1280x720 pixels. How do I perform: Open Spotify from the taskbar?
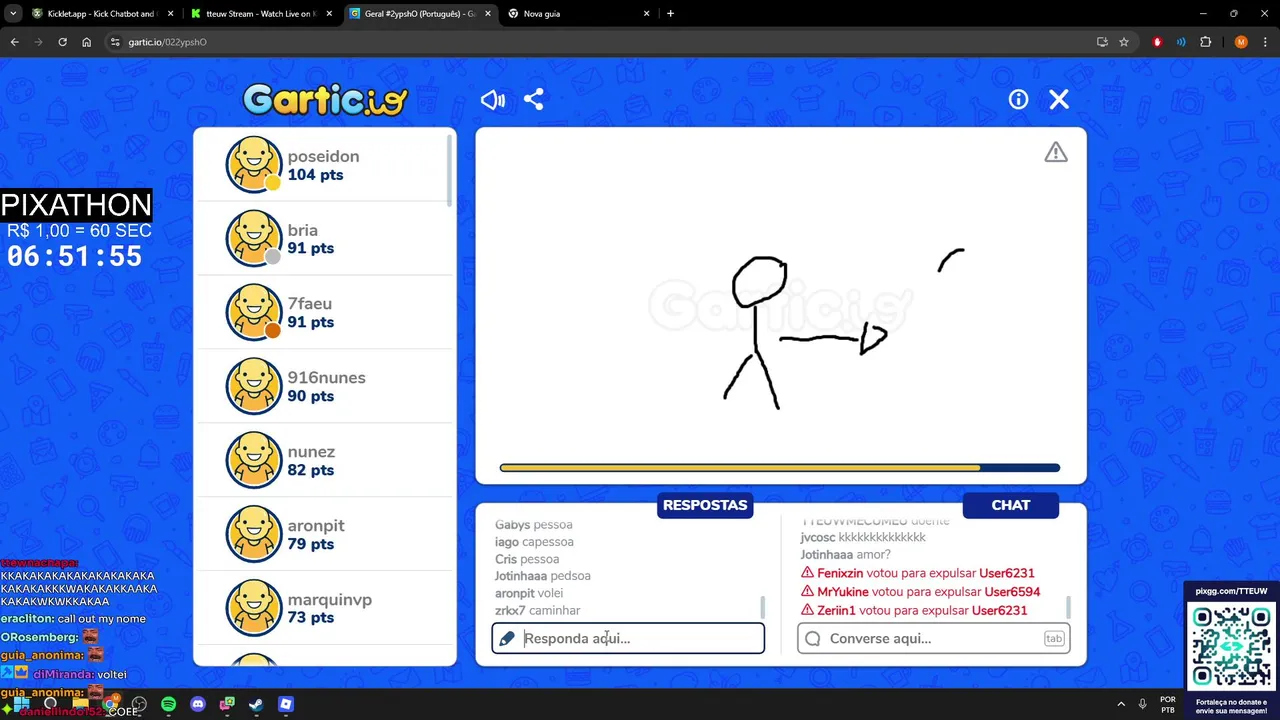click(x=168, y=704)
